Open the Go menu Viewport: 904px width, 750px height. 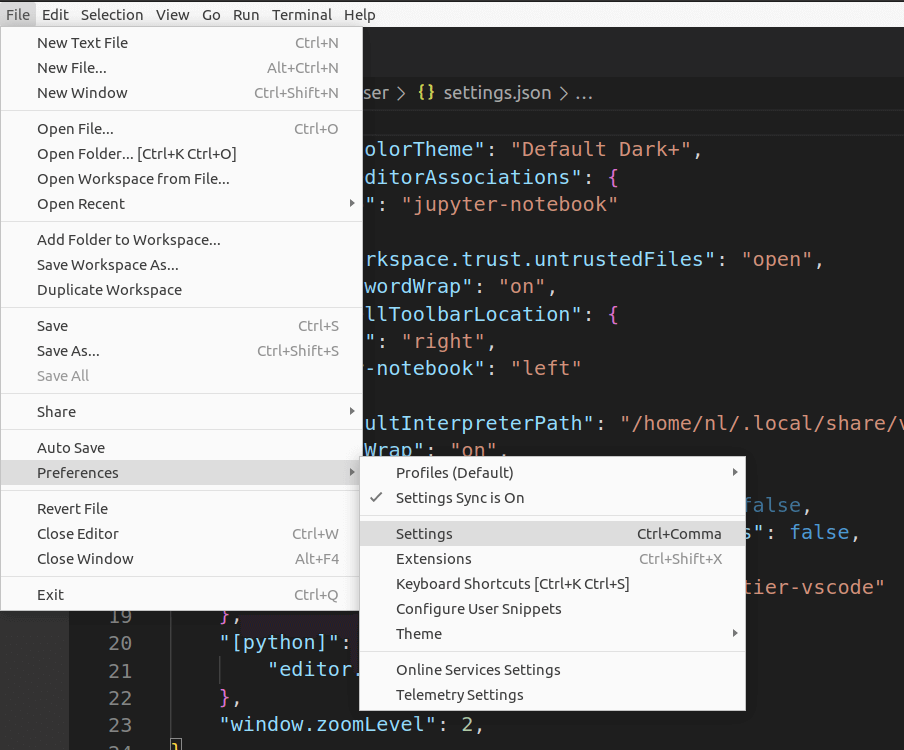[x=211, y=14]
